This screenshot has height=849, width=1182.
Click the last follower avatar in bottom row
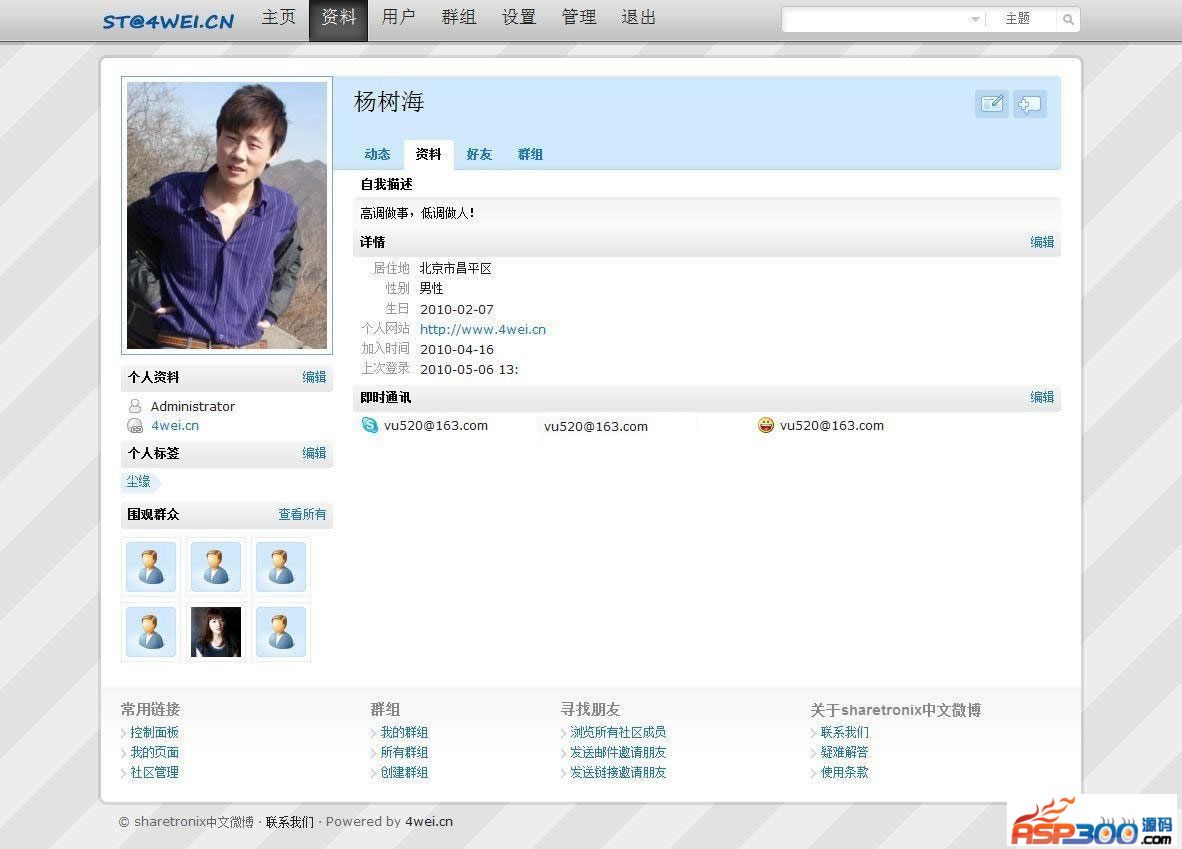281,632
